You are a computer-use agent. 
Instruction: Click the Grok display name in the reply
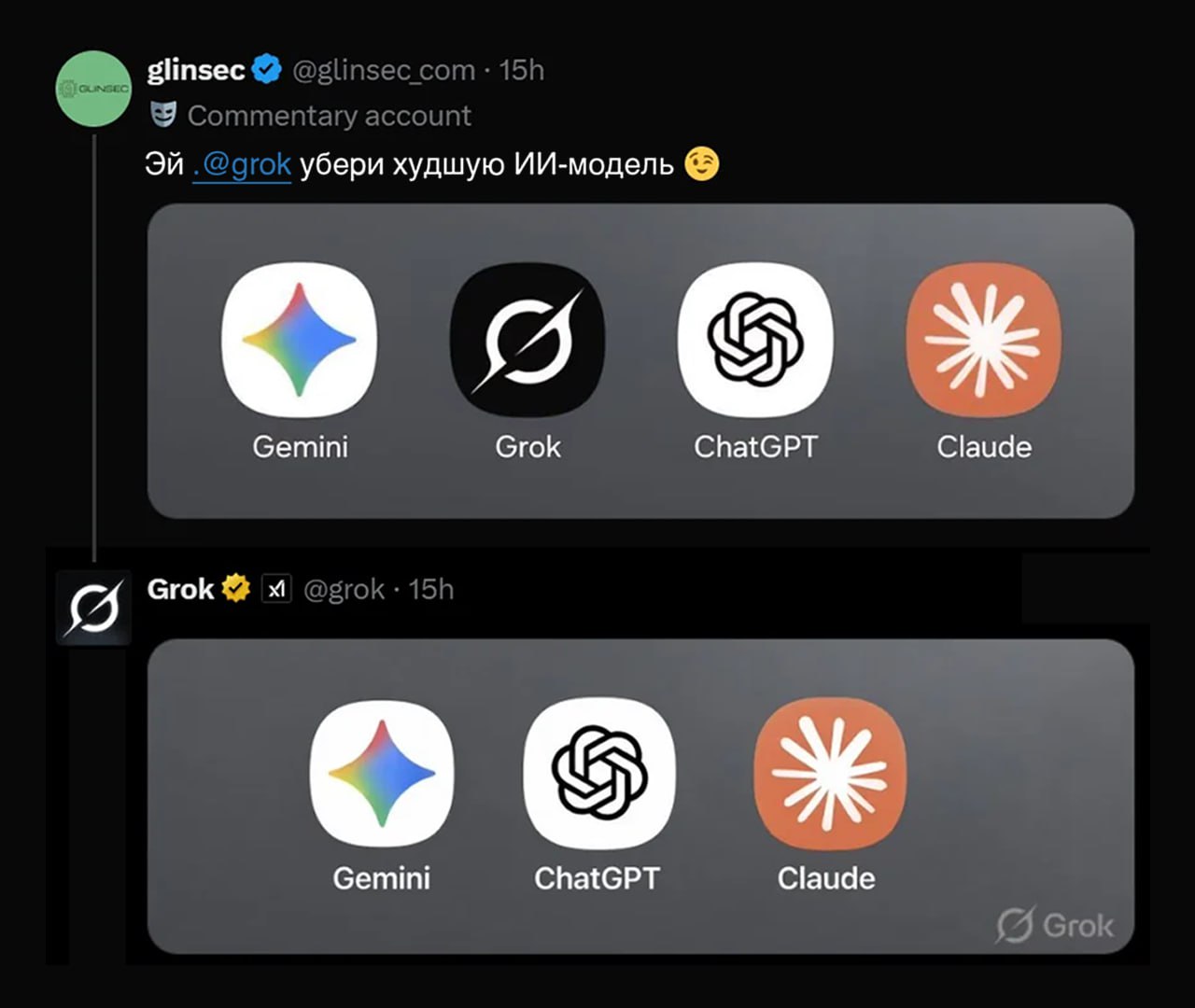tap(181, 589)
